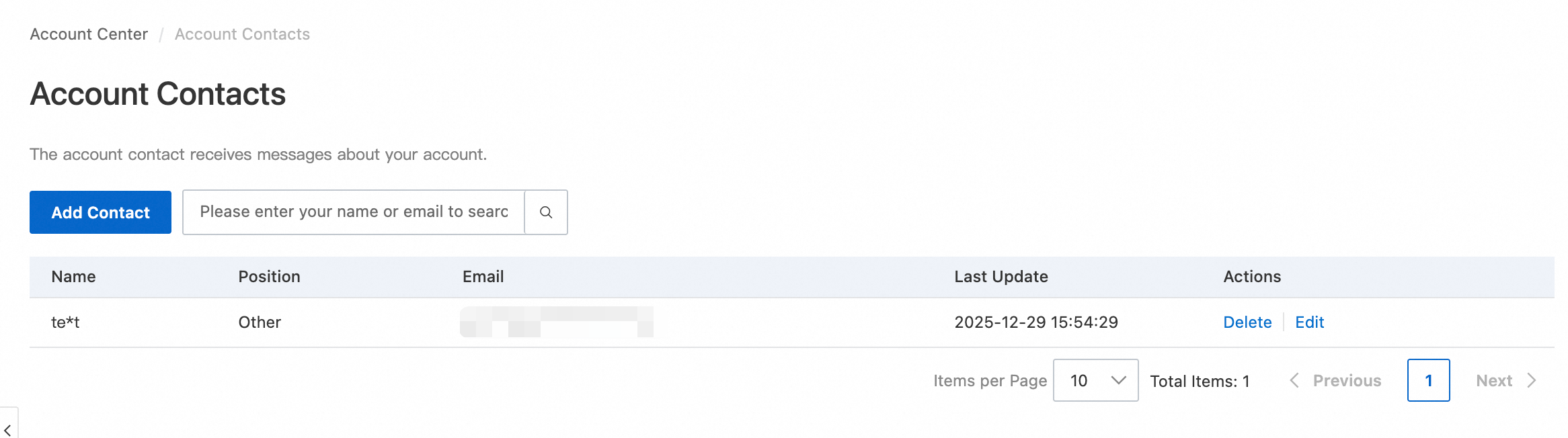Click the Add Contact button
Screen dimensions: 1568x438
100,212
